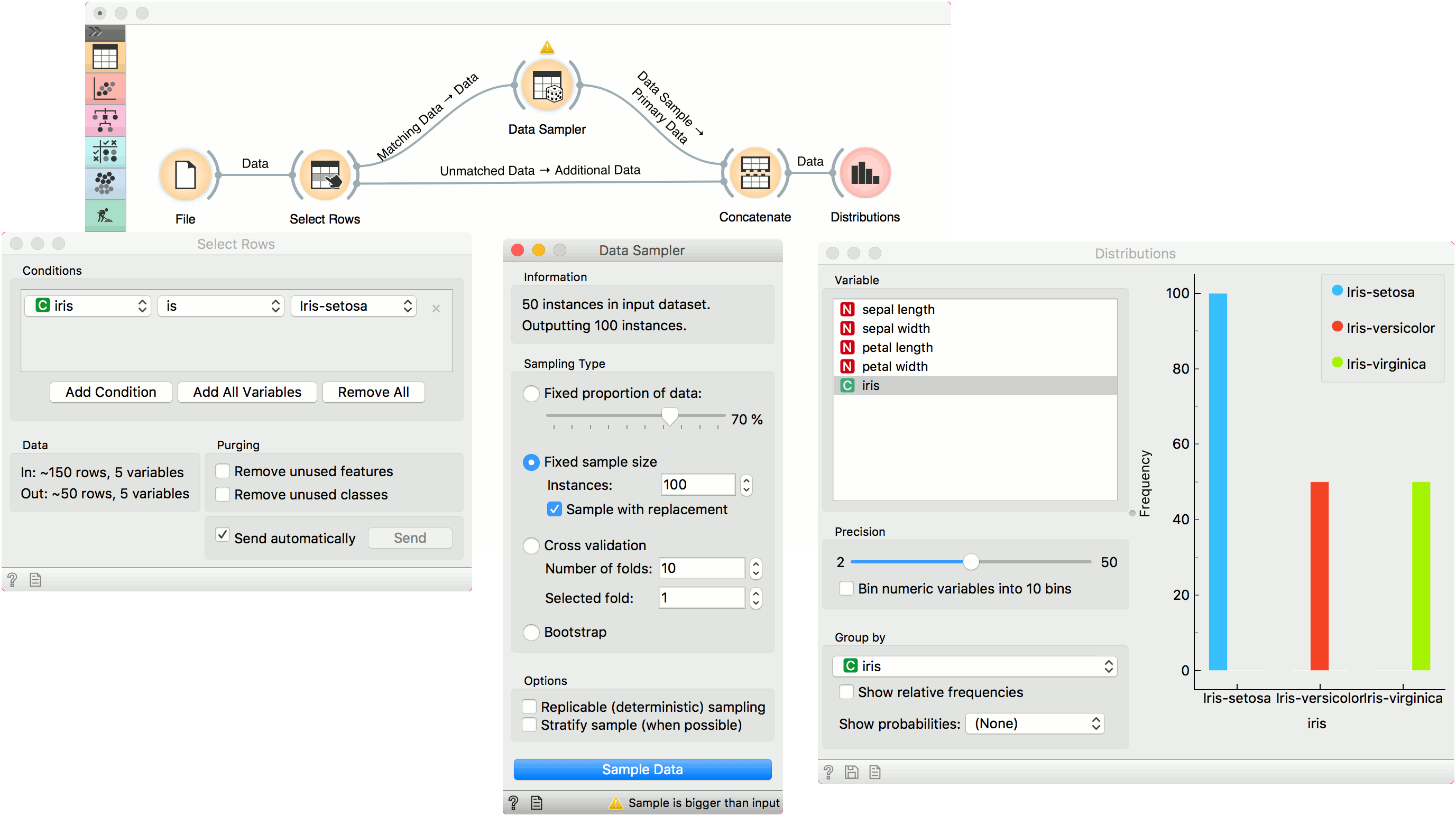Viewport: 1456px width, 816px height.
Task: Expand the Group by iris dropdown
Action: pyautogui.click(x=974, y=666)
